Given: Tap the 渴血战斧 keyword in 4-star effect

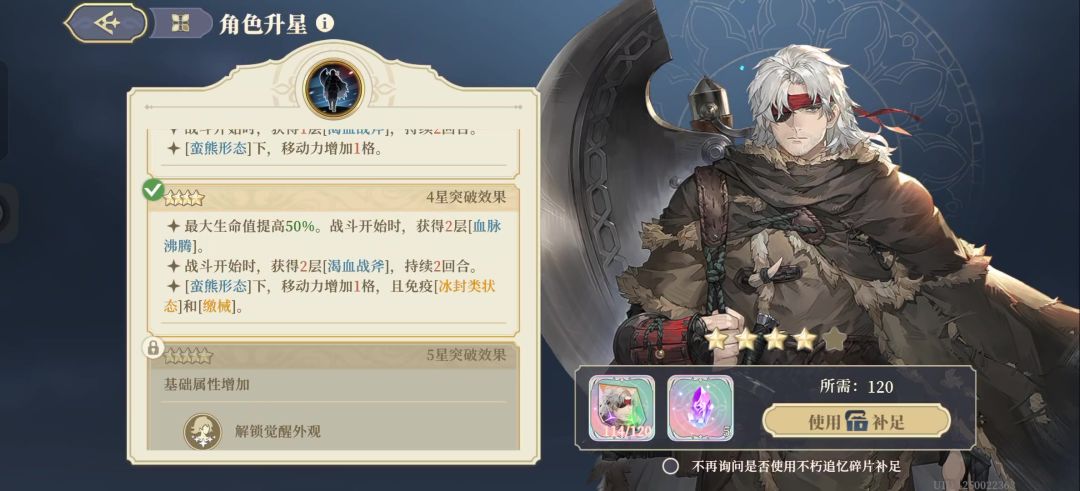Looking at the screenshot, I should click(x=366, y=266).
